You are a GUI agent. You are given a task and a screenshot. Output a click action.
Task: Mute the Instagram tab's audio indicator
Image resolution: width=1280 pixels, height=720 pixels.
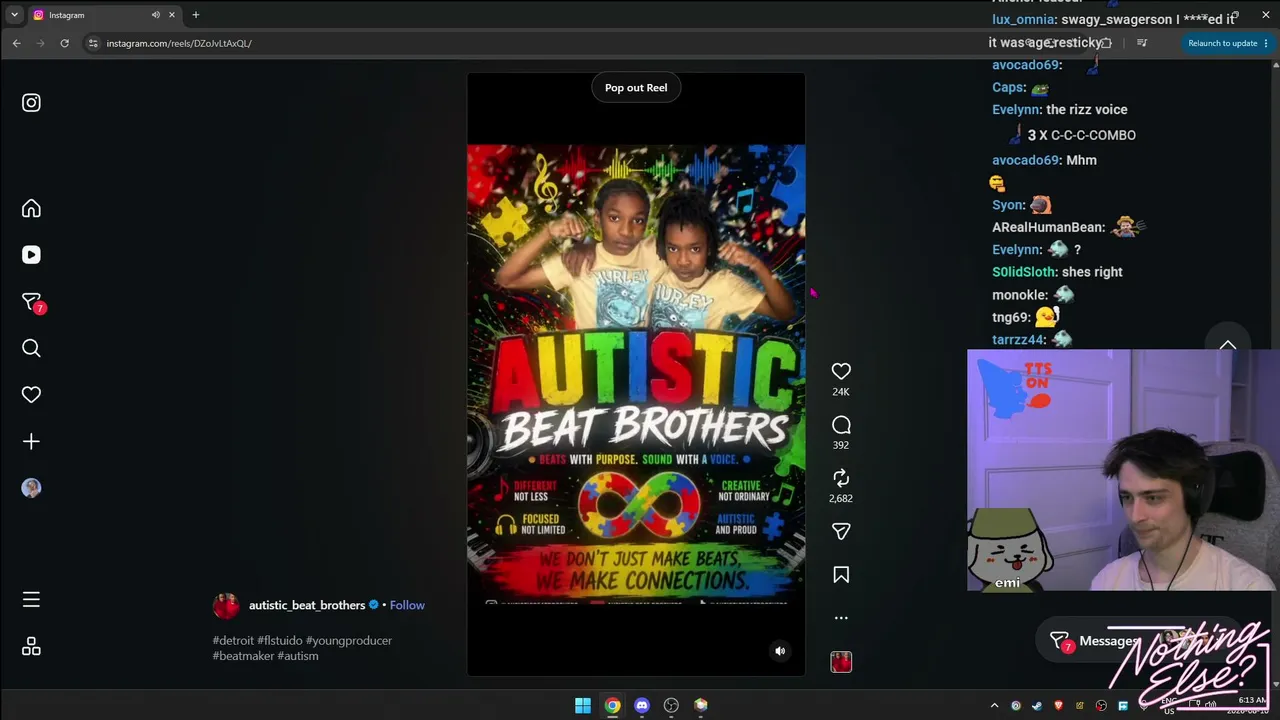tap(155, 15)
